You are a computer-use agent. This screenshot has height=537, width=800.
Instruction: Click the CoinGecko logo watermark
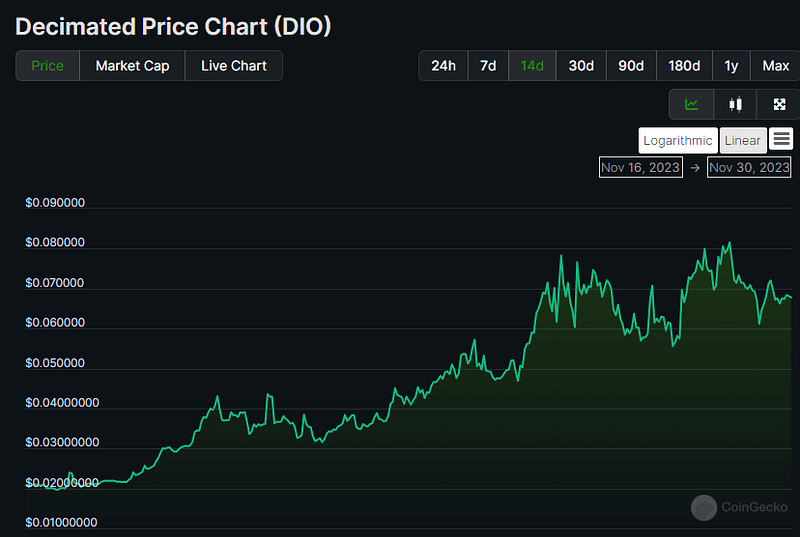pyautogui.click(x=739, y=507)
